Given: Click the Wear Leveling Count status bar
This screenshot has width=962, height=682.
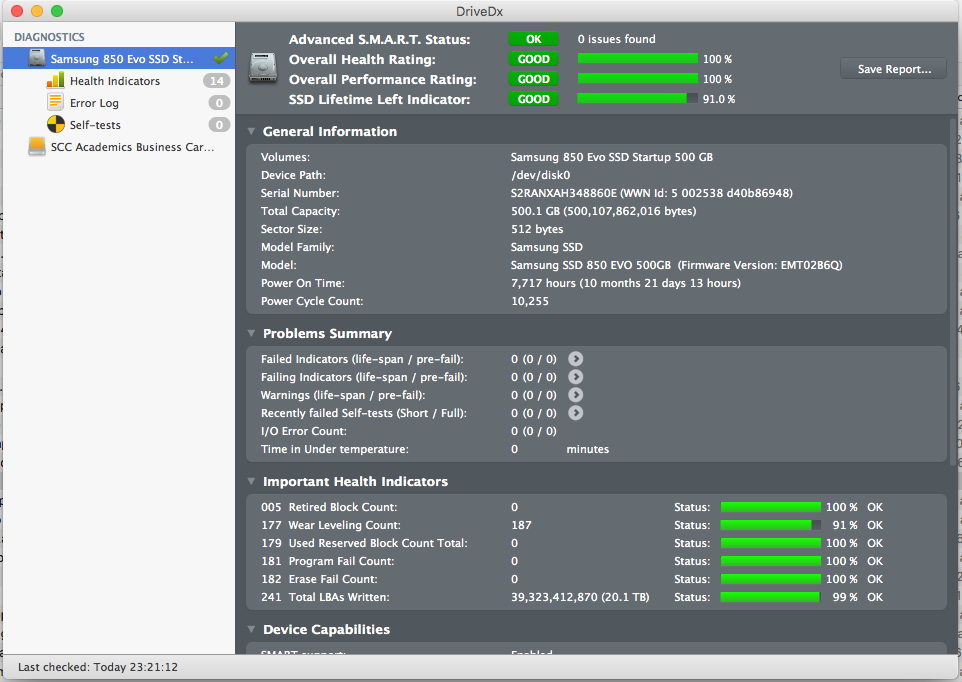Looking at the screenshot, I should tap(771, 525).
